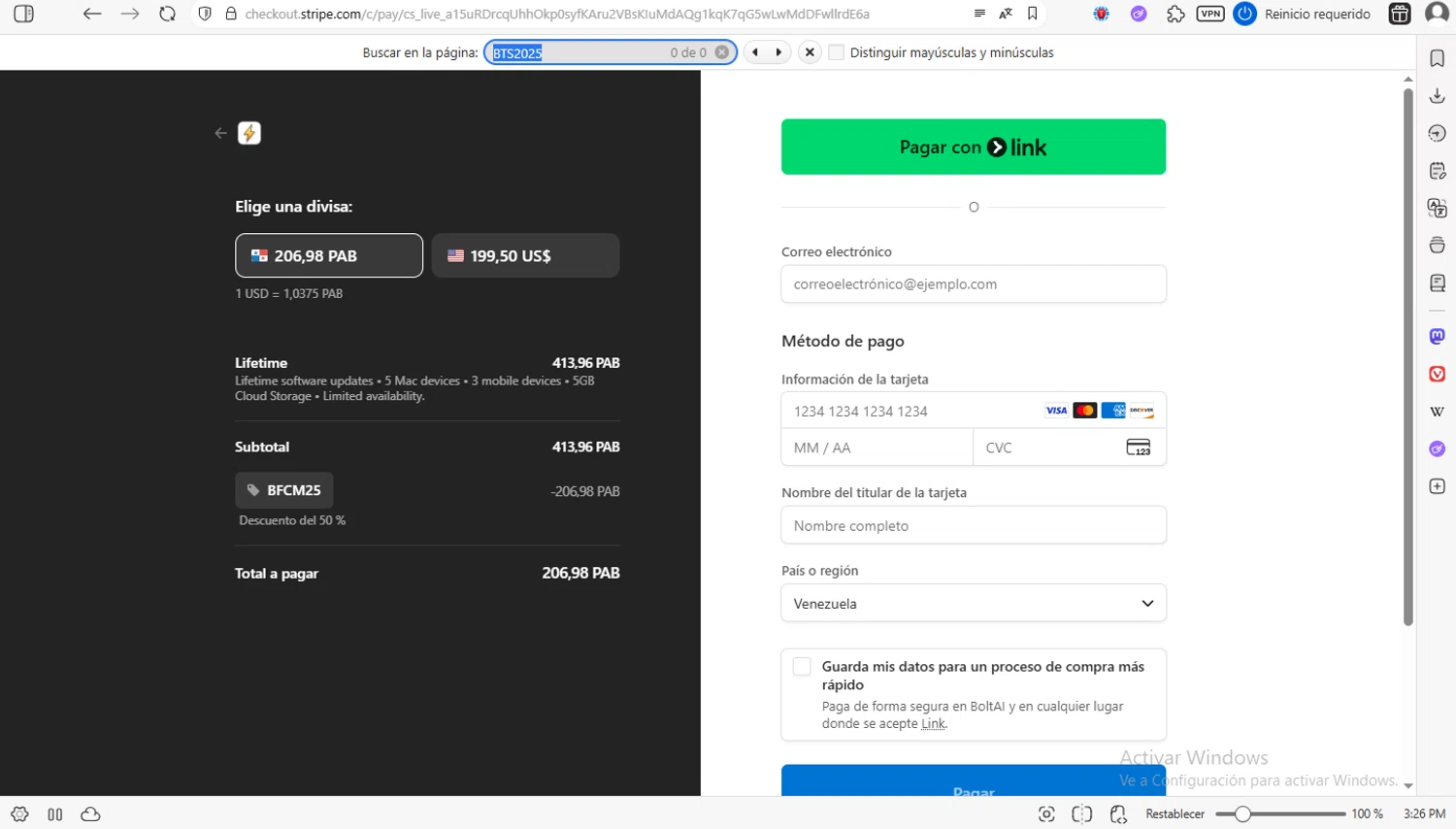This screenshot has height=829, width=1456.
Task: Click the Reinicio requerido update icon
Action: pyautogui.click(x=1244, y=14)
